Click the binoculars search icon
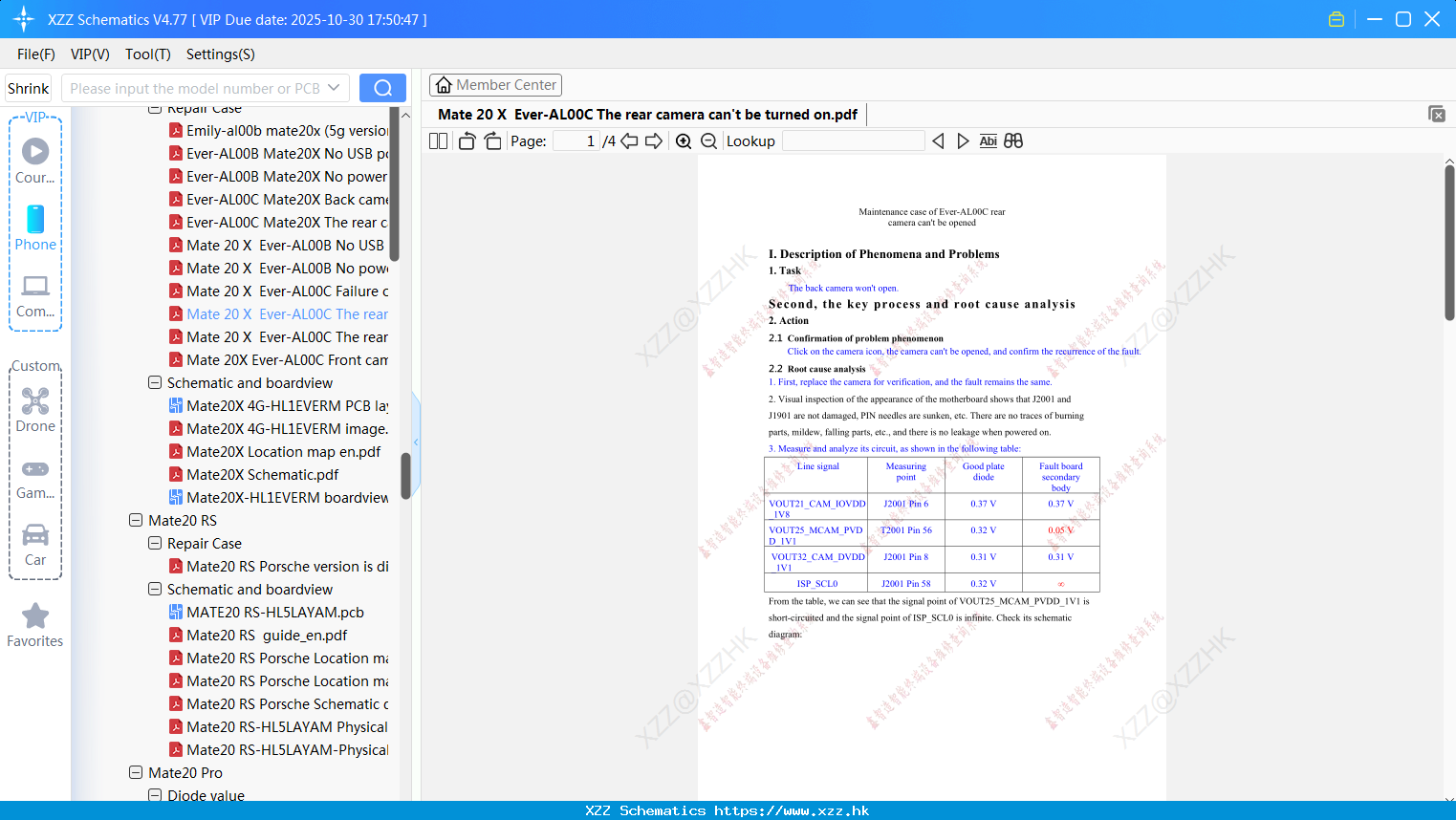1456x820 pixels. coord(1013,141)
